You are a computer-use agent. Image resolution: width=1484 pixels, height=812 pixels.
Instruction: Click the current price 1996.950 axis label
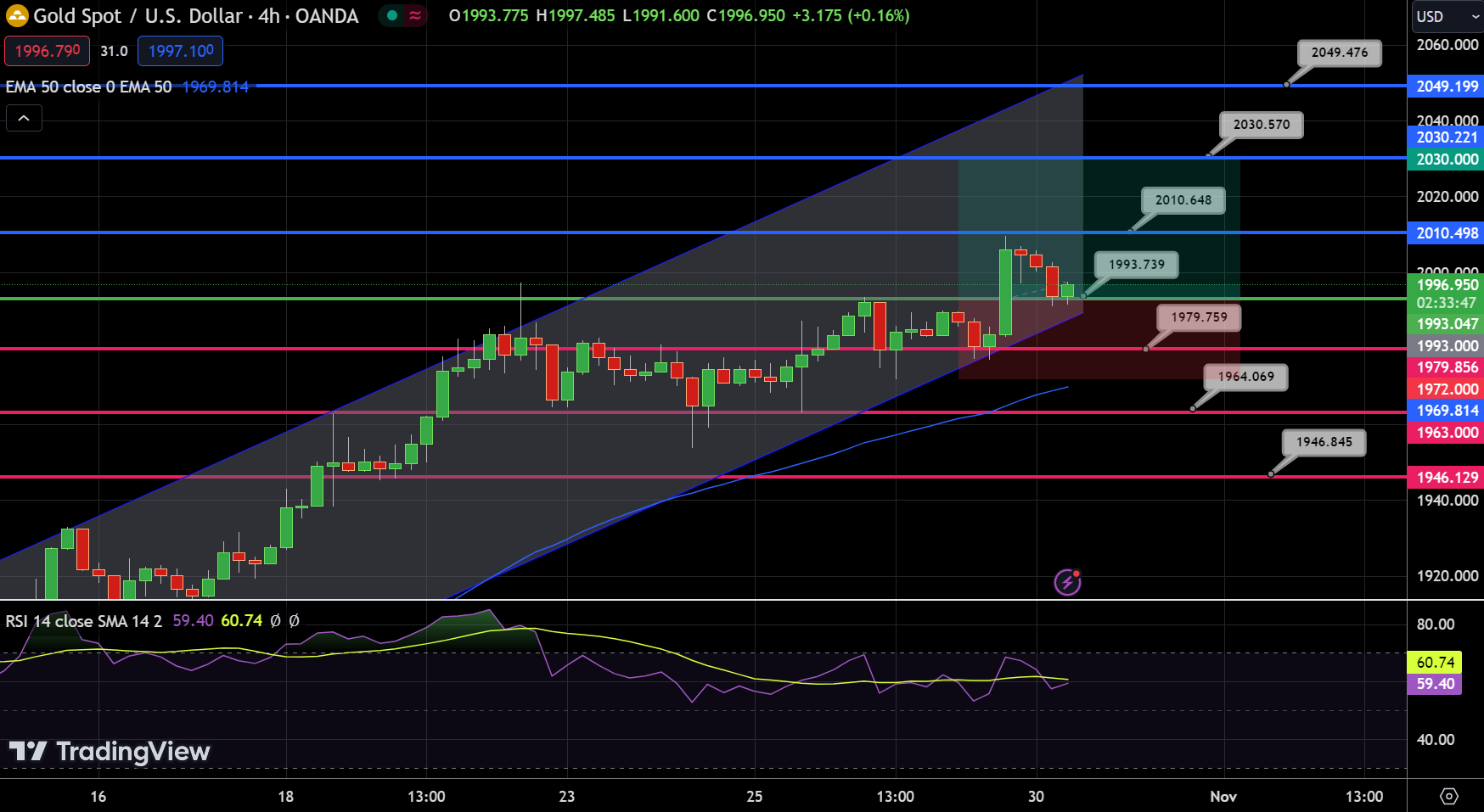(x=1447, y=285)
